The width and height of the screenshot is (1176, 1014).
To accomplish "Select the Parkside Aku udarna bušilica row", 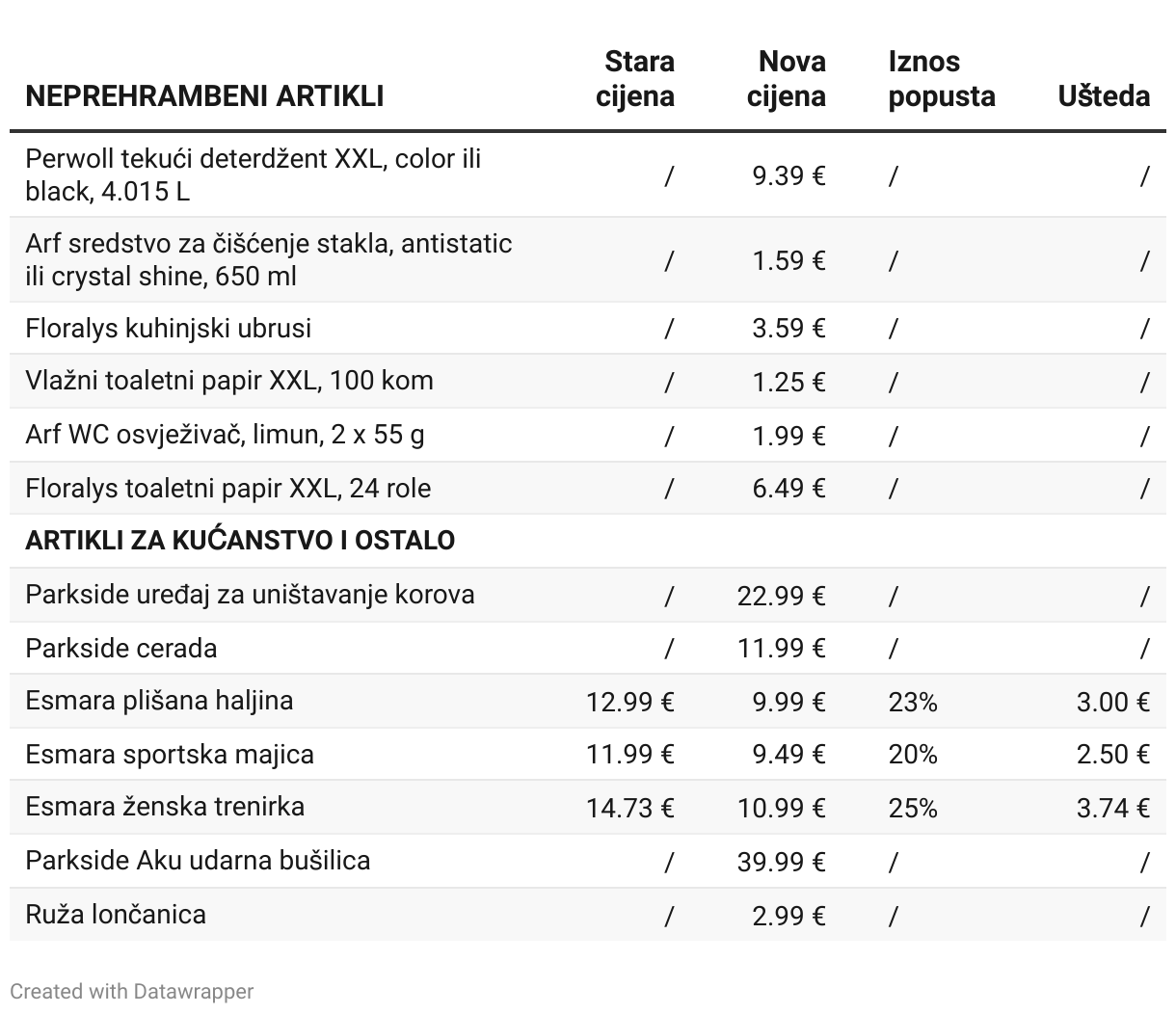I will click(588, 862).
